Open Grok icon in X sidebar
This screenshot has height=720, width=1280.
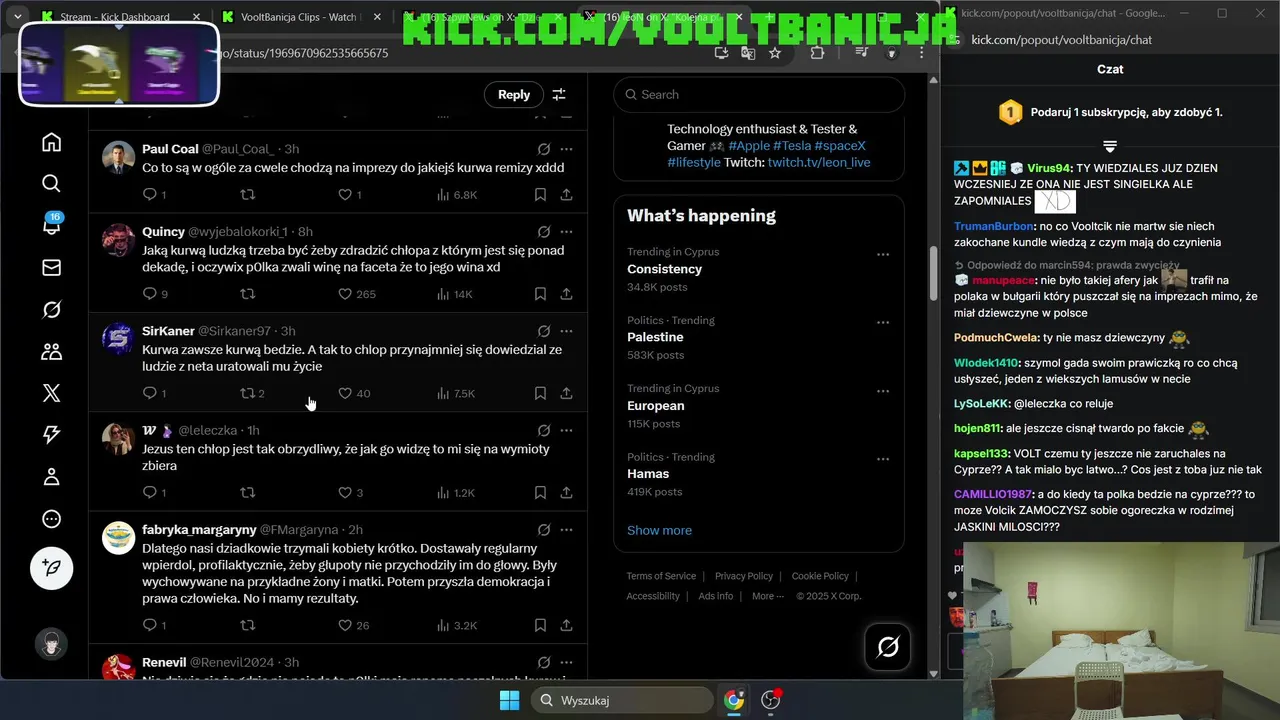[51, 310]
